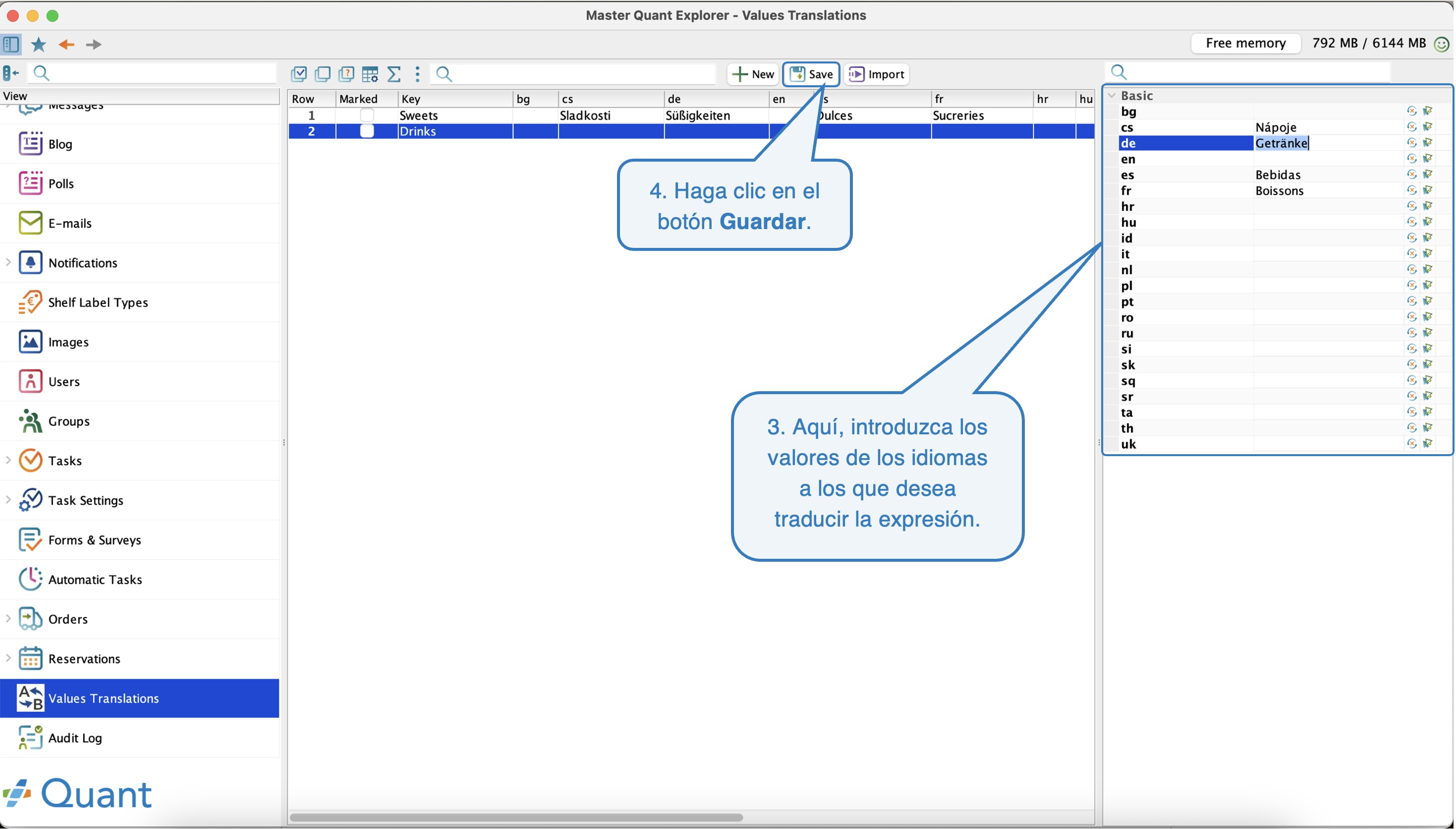Toggle the Marked checkbox for Drinks row
Image resolution: width=1456 pixels, height=829 pixels.
[367, 131]
